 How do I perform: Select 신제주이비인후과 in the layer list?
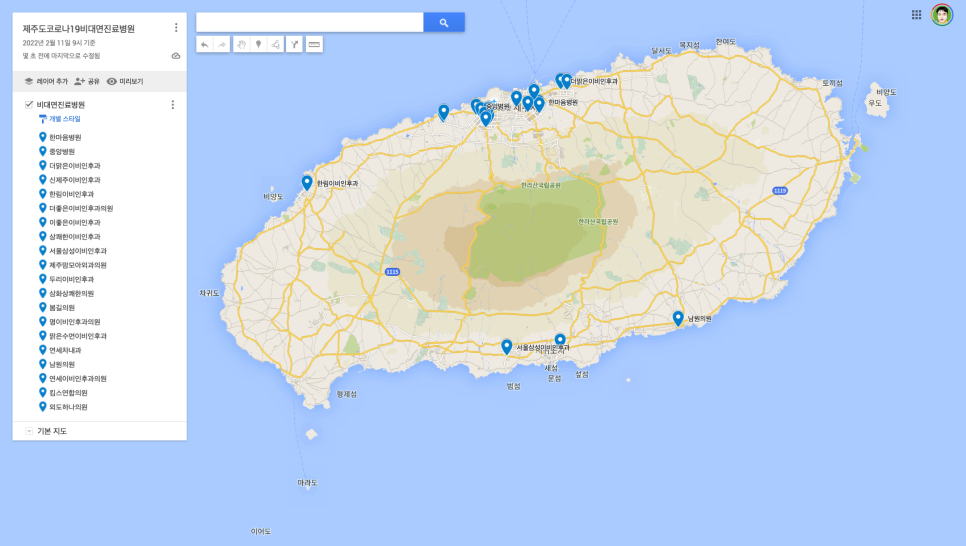[75, 180]
